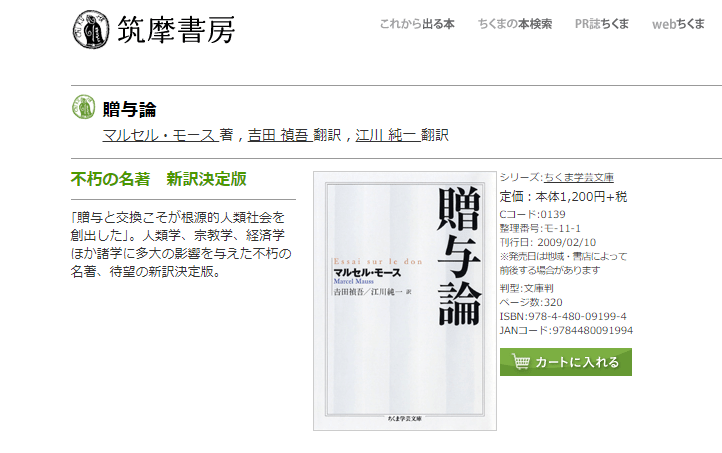Open the ちくまの本検索 menu item
The width and height of the screenshot is (722, 453).
pos(515,24)
